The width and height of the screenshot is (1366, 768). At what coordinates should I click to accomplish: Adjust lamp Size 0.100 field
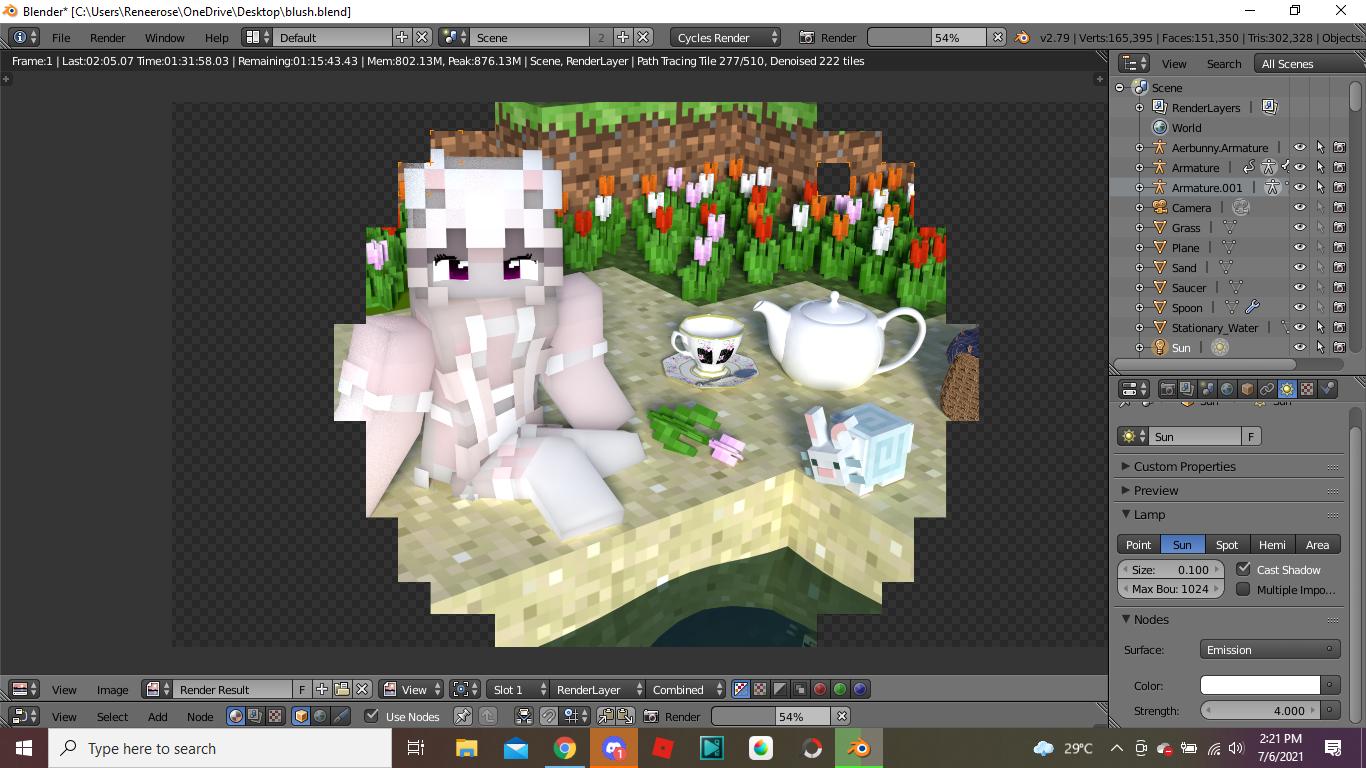point(1170,569)
